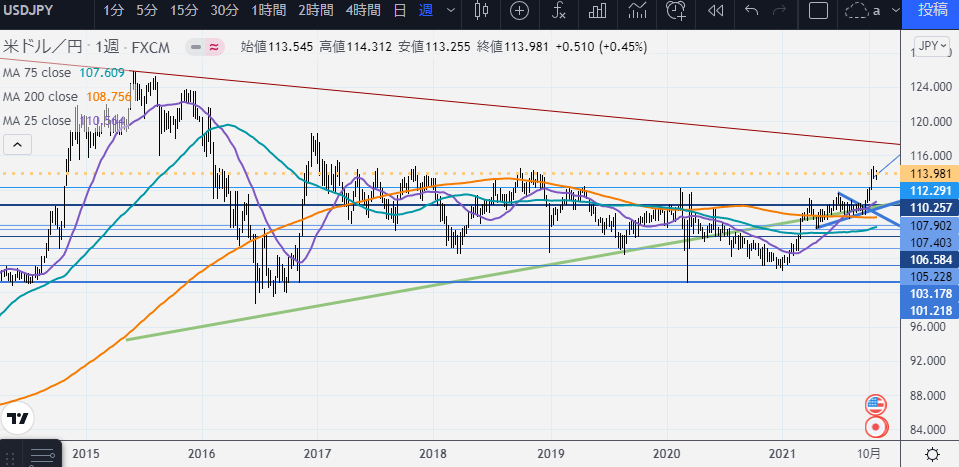Click the compare/add symbol plus icon
This screenshot has height=467, width=959.
pos(519,10)
